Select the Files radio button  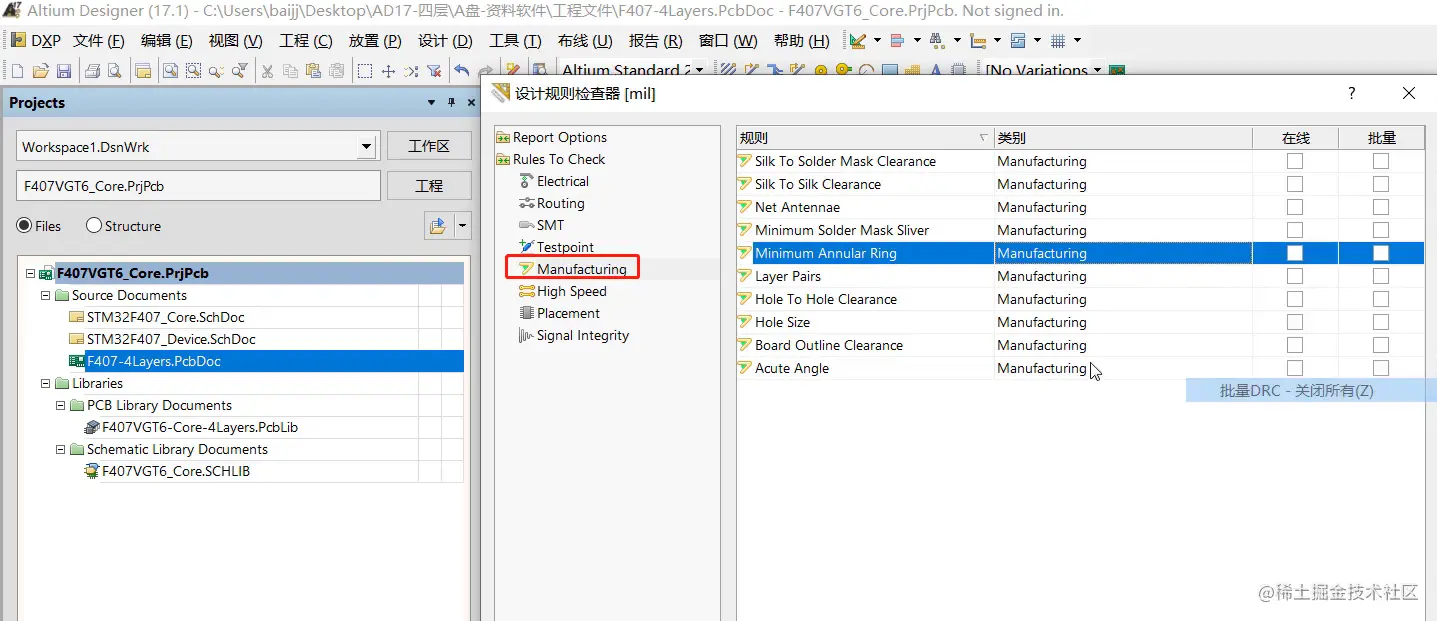click(x=24, y=226)
